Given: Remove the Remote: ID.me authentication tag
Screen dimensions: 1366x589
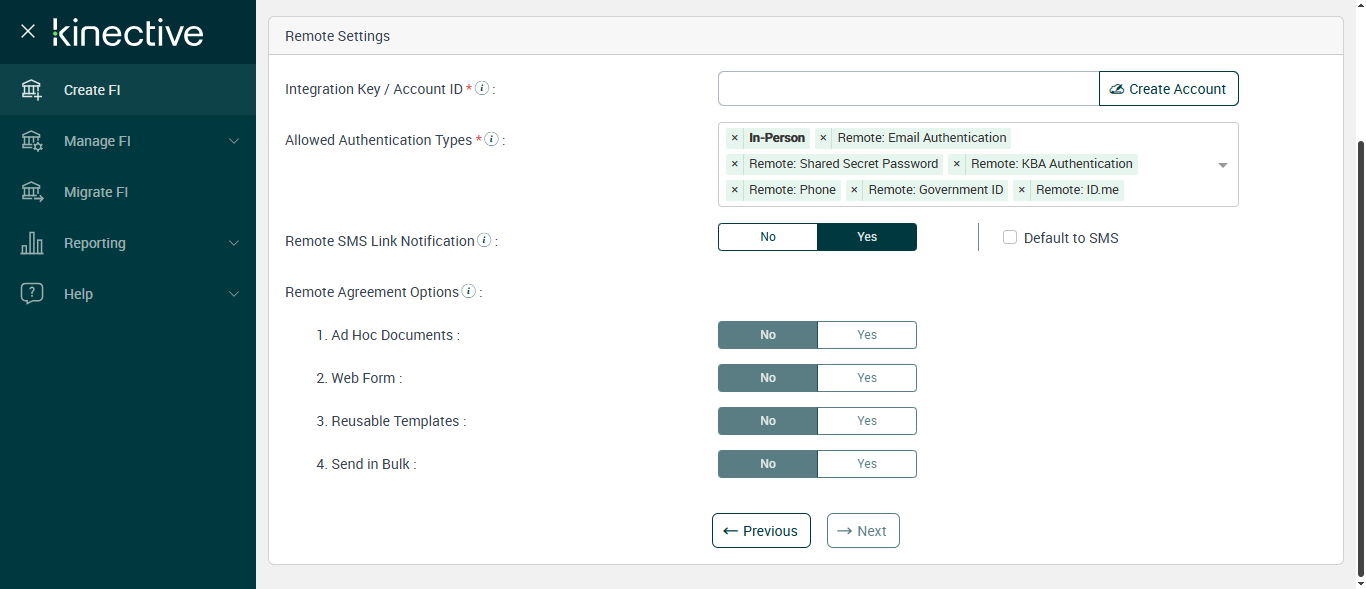Looking at the screenshot, I should [x=1022, y=190].
